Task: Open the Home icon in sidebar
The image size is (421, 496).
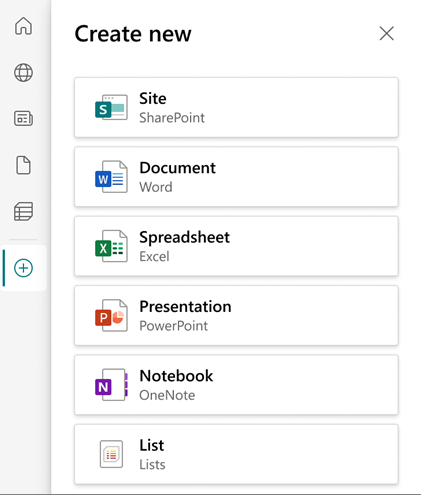Action: pyautogui.click(x=23, y=26)
